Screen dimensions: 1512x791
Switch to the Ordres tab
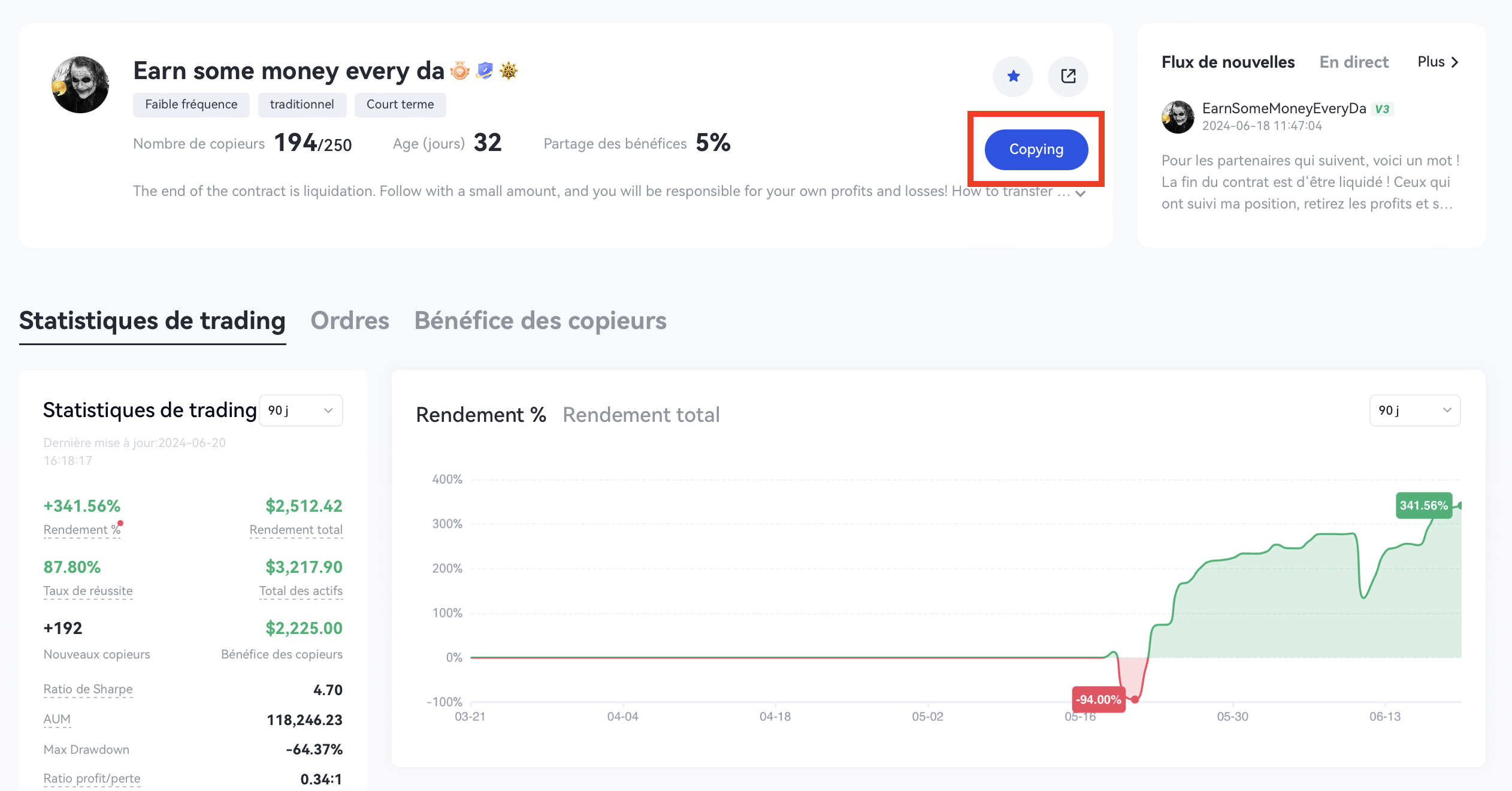tap(350, 321)
